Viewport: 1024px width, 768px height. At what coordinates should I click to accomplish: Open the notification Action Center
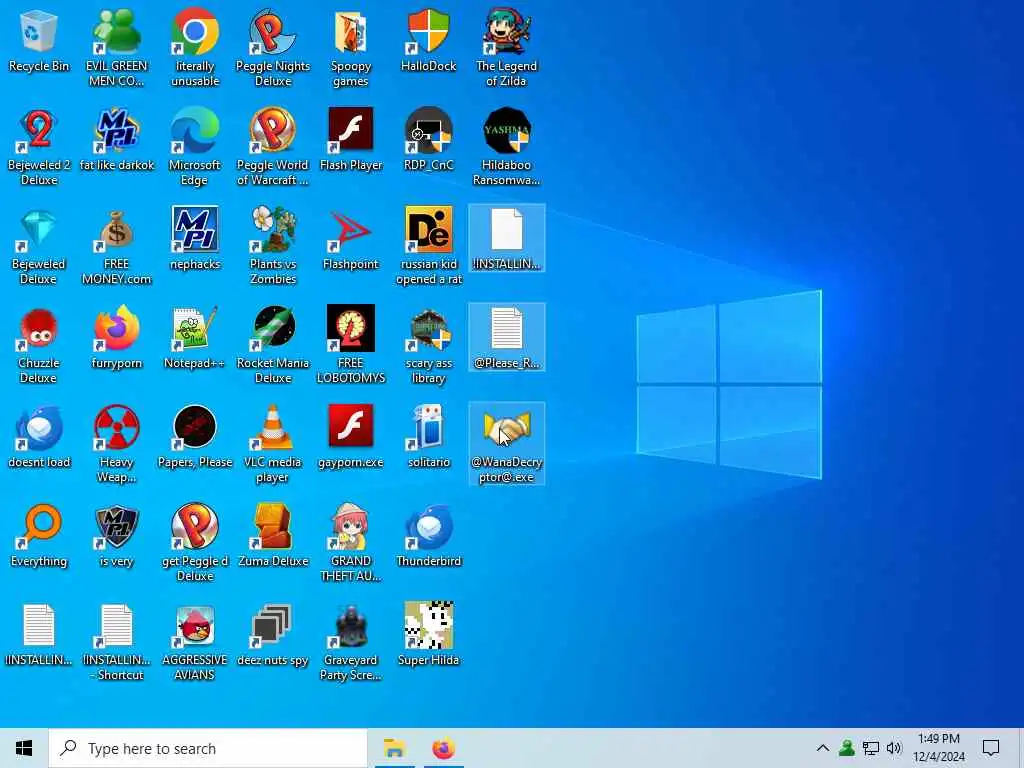991,748
